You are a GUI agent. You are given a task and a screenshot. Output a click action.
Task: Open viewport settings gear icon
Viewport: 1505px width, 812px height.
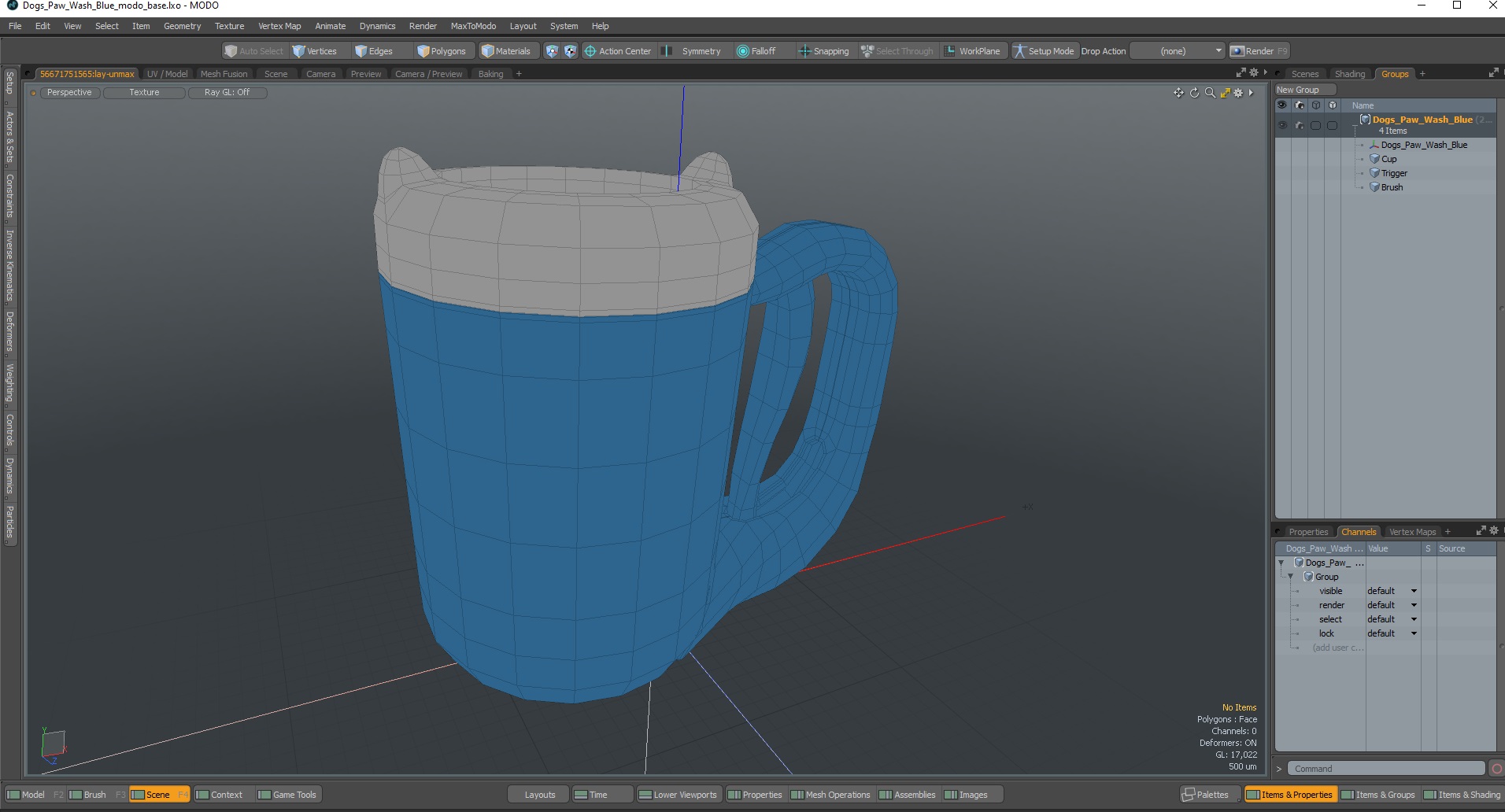coord(1238,93)
